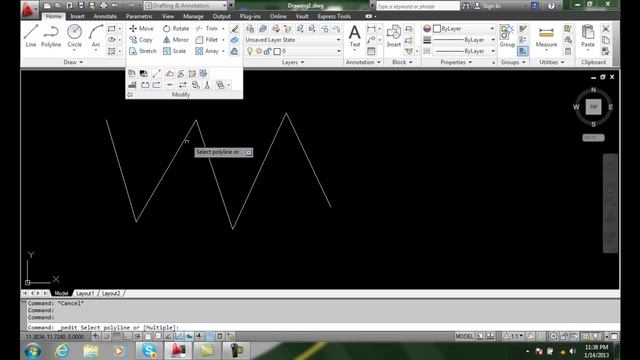Expand the Annotation panel
The width and height of the screenshot is (640, 360).
click(x=363, y=62)
